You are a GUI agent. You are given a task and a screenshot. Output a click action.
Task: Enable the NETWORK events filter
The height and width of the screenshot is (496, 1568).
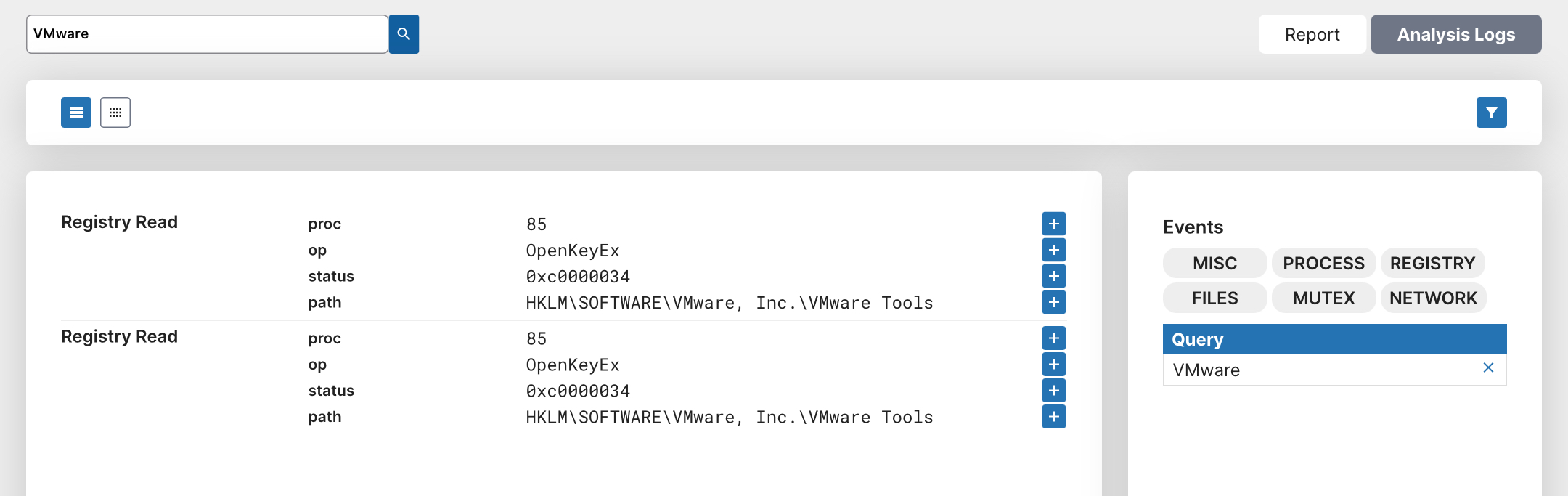[x=1433, y=298]
